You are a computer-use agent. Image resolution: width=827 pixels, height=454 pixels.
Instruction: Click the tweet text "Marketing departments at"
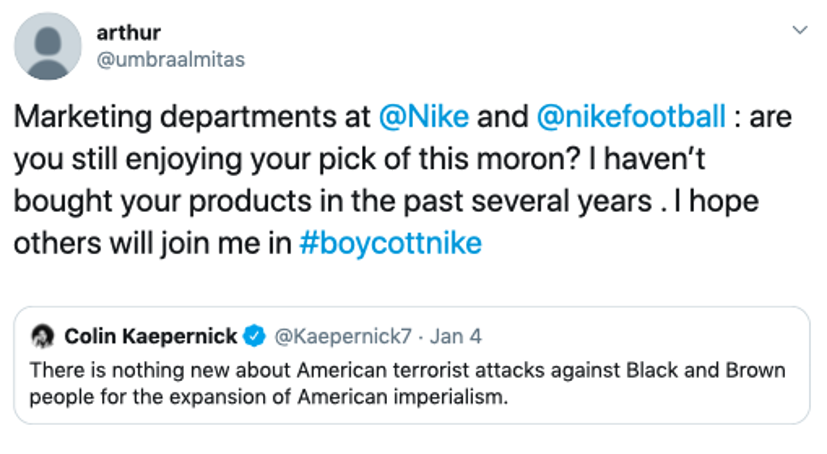click(192, 117)
